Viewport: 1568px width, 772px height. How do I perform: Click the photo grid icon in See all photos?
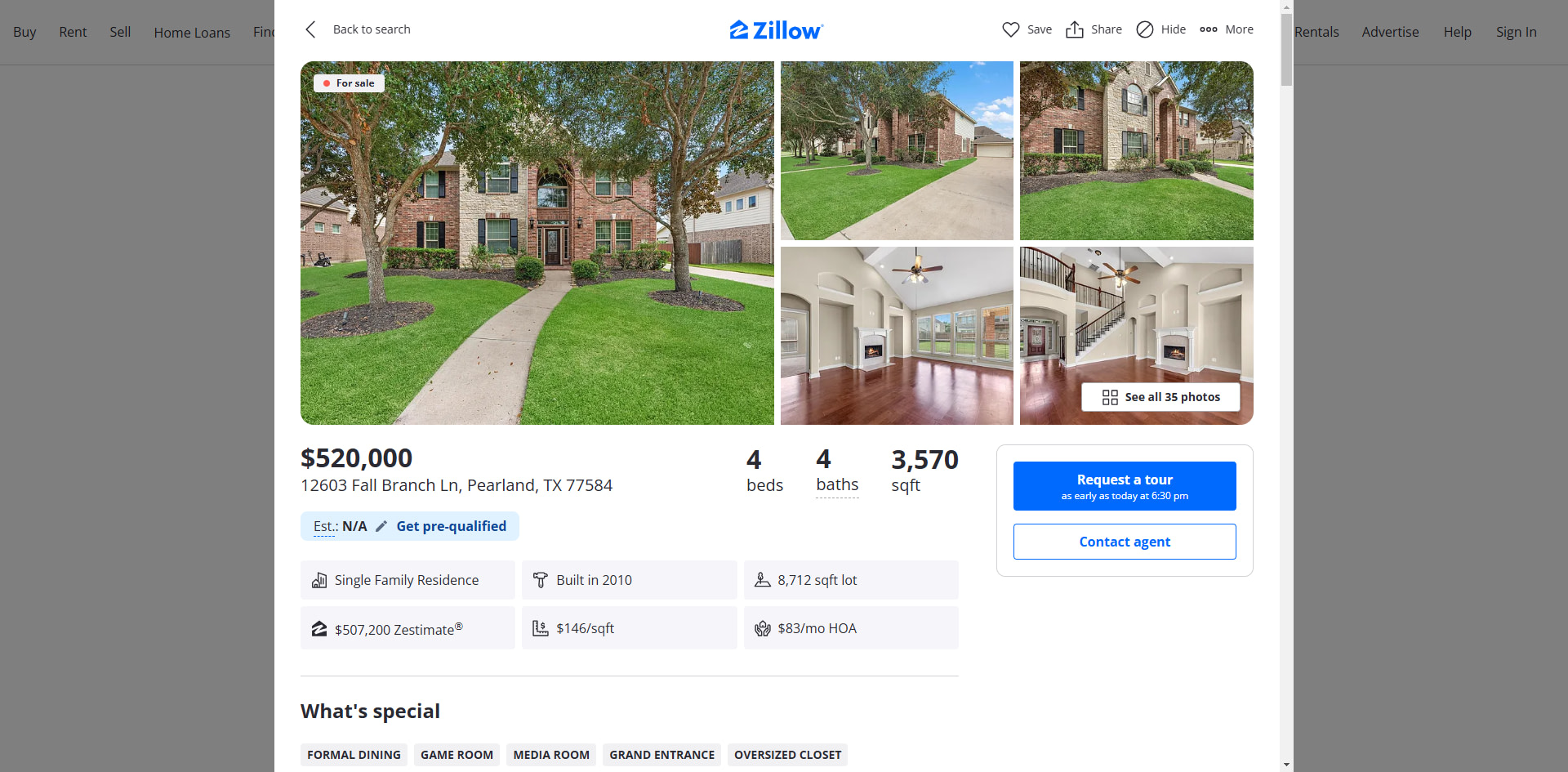(x=1110, y=397)
